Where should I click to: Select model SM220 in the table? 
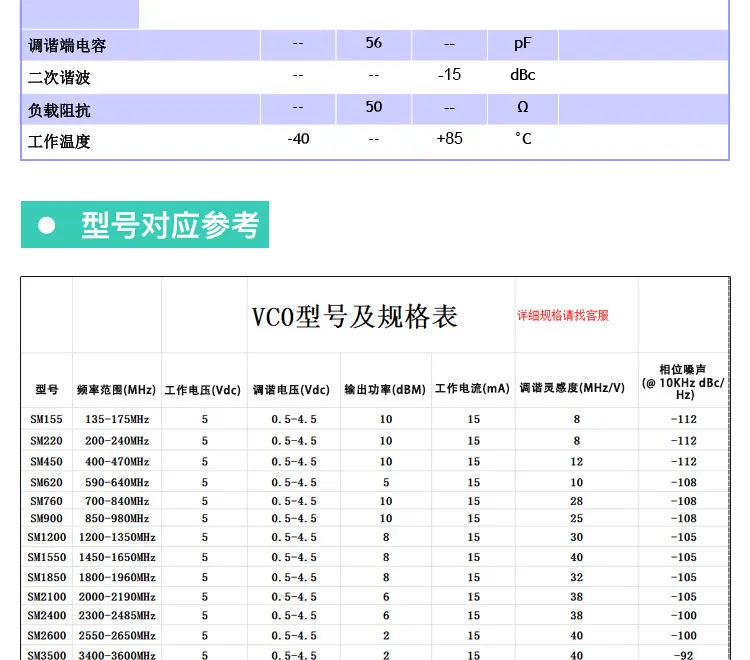[46, 441]
